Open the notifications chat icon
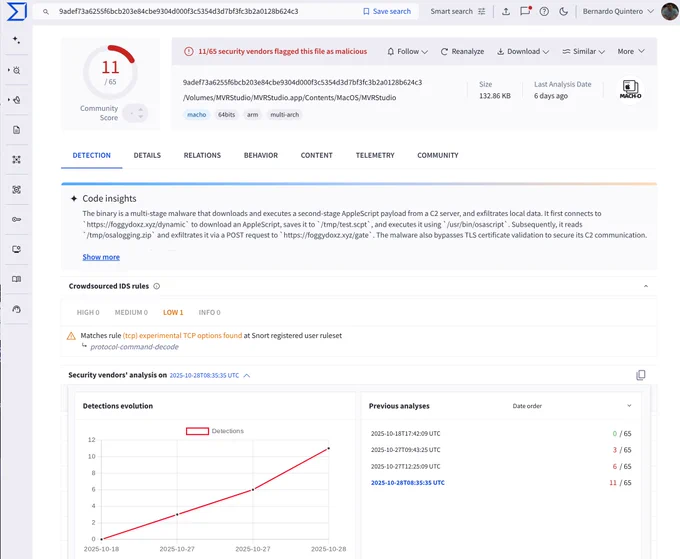The height and width of the screenshot is (559, 680). pos(525,11)
